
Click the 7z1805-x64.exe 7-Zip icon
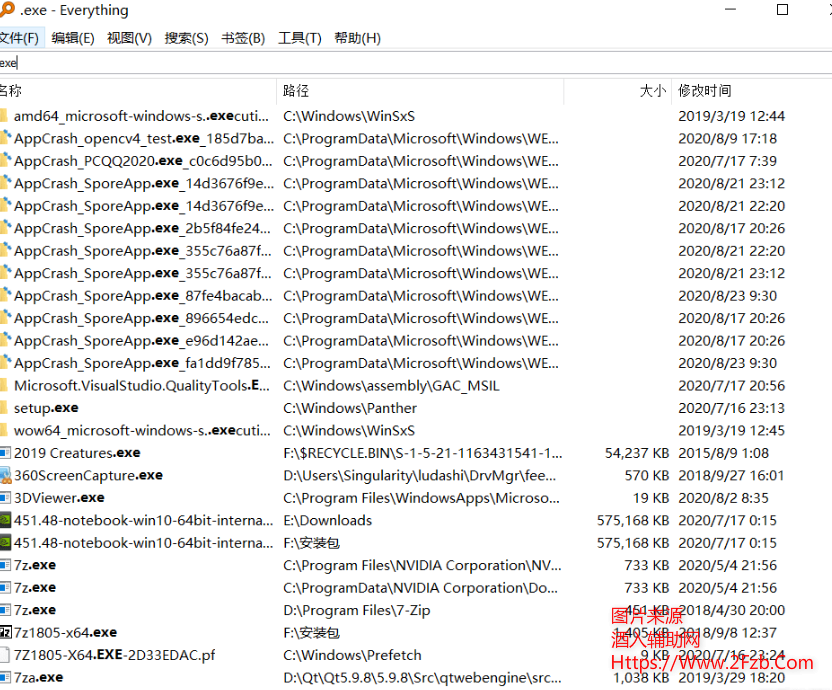(x=5, y=633)
